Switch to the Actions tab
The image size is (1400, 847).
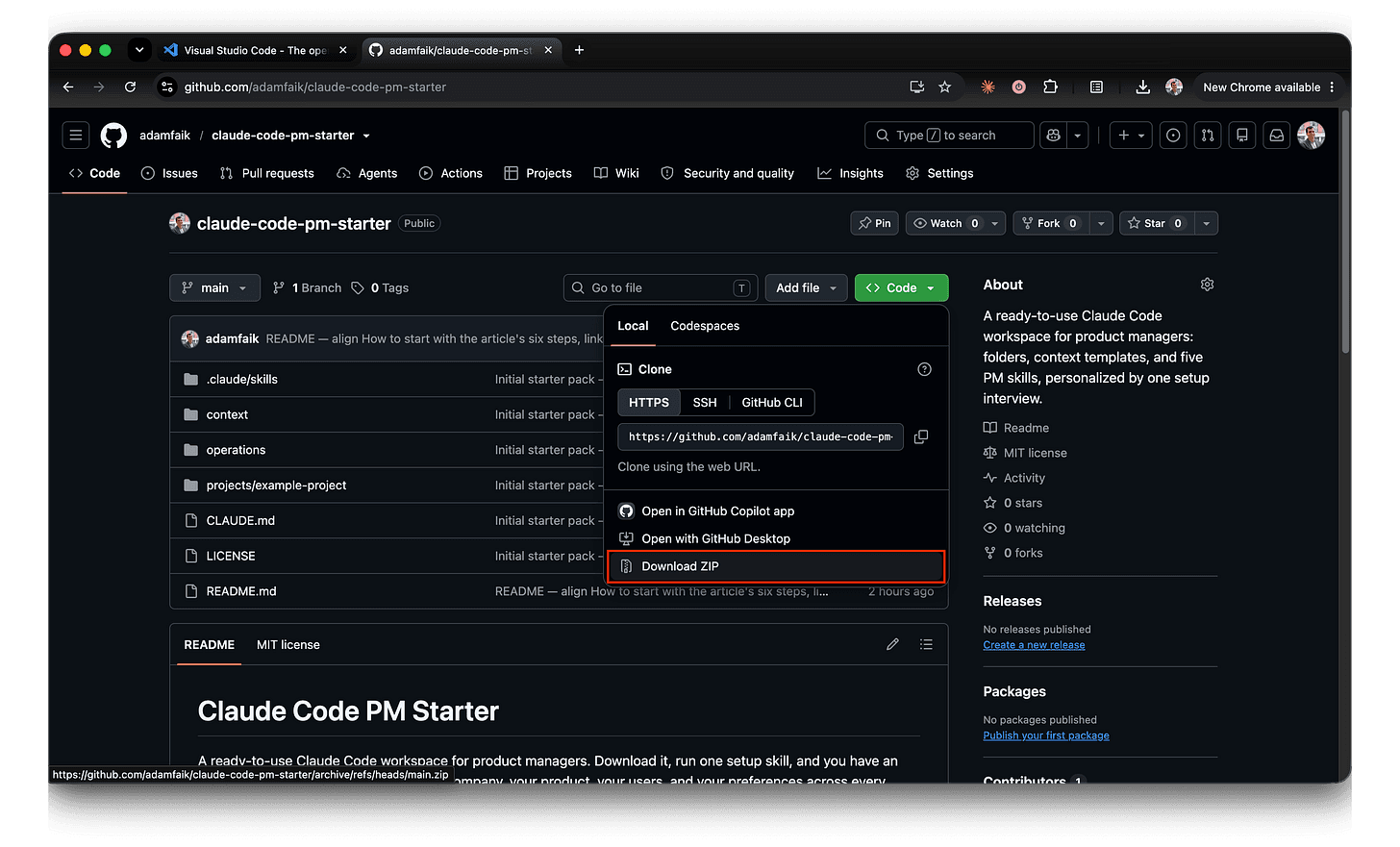click(451, 173)
